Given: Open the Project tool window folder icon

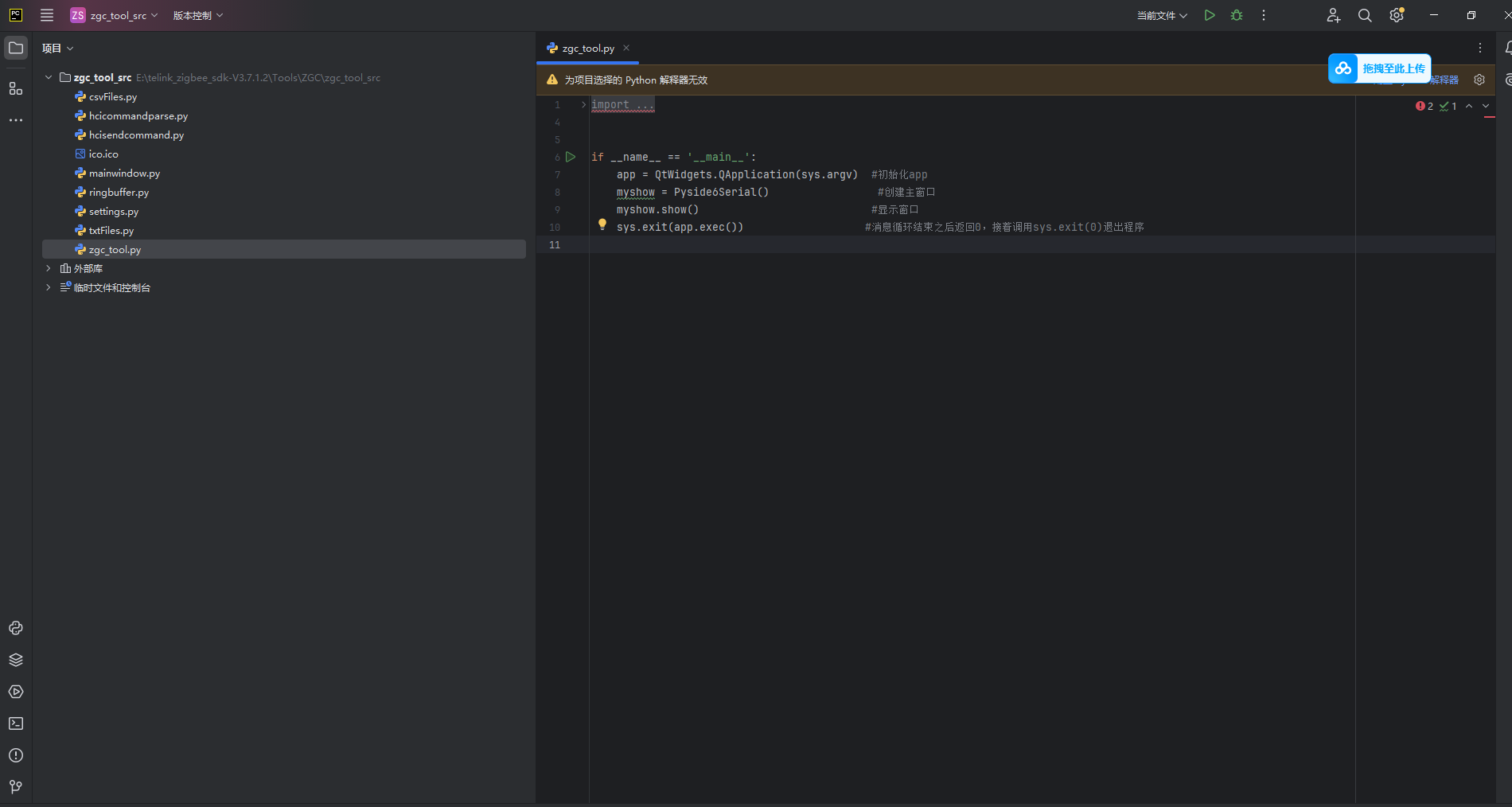Looking at the screenshot, I should (x=16, y=48).
